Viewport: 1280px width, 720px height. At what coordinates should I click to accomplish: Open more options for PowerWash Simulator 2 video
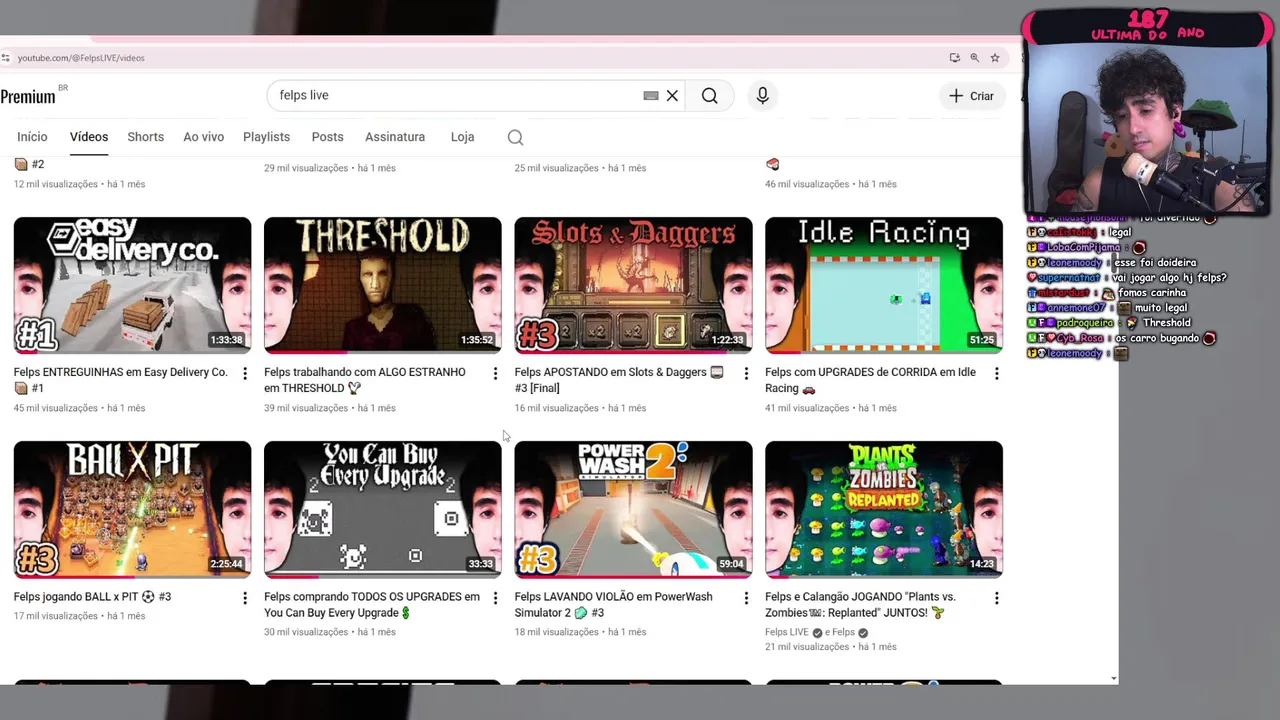746,598
